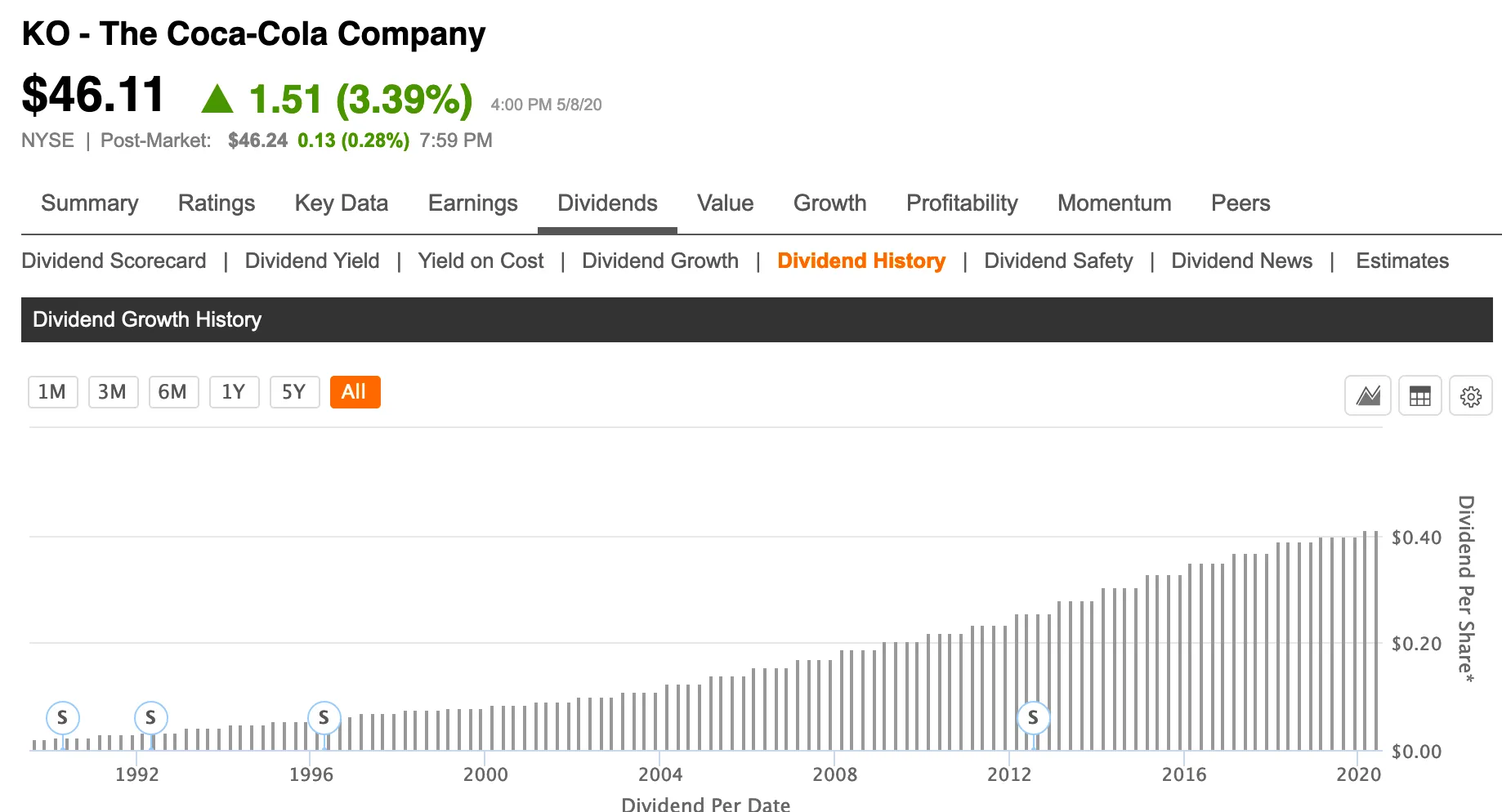
Task: Select the 1Y time range
Action: [x=234, y=392]
